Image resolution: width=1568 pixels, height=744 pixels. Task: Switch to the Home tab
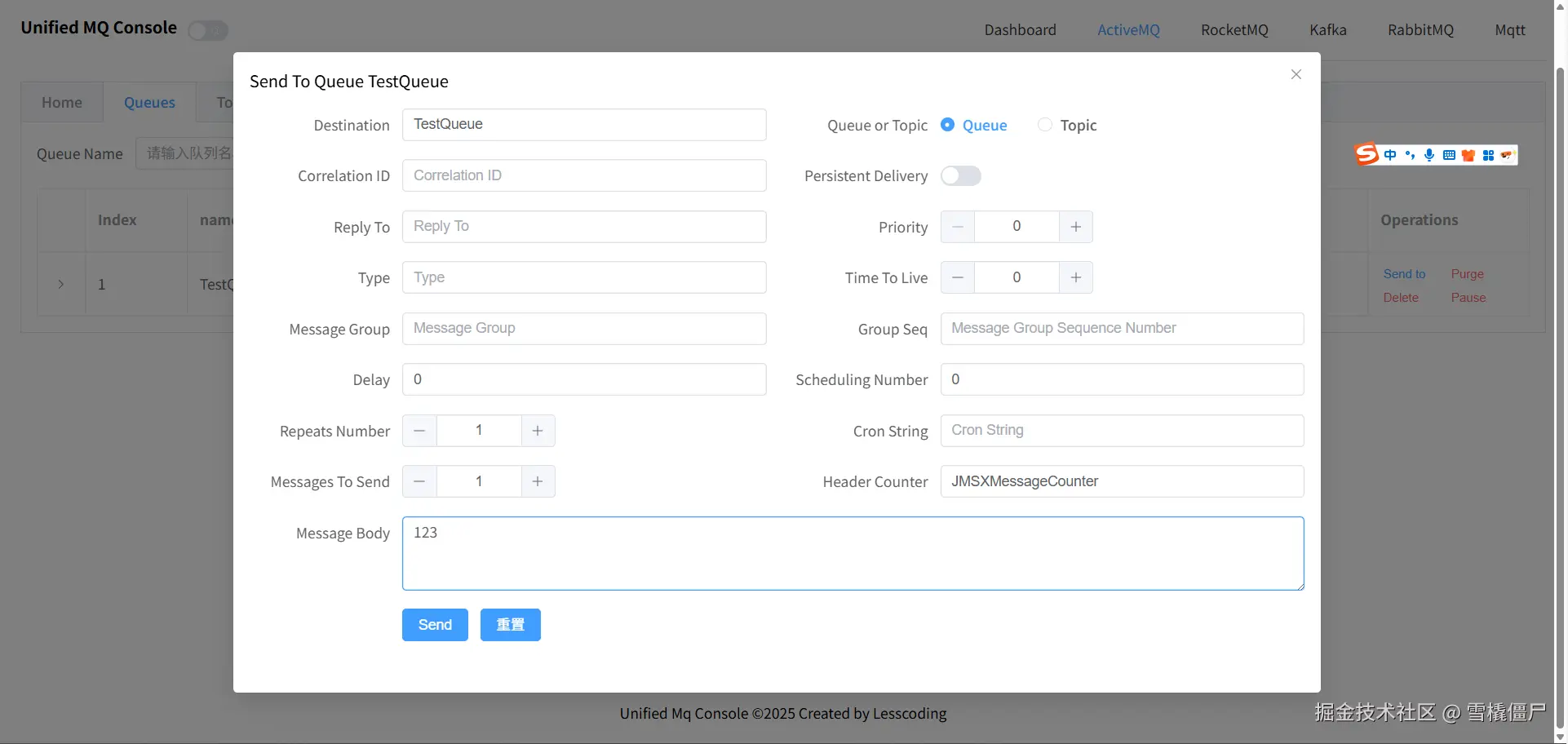[62, 102]
